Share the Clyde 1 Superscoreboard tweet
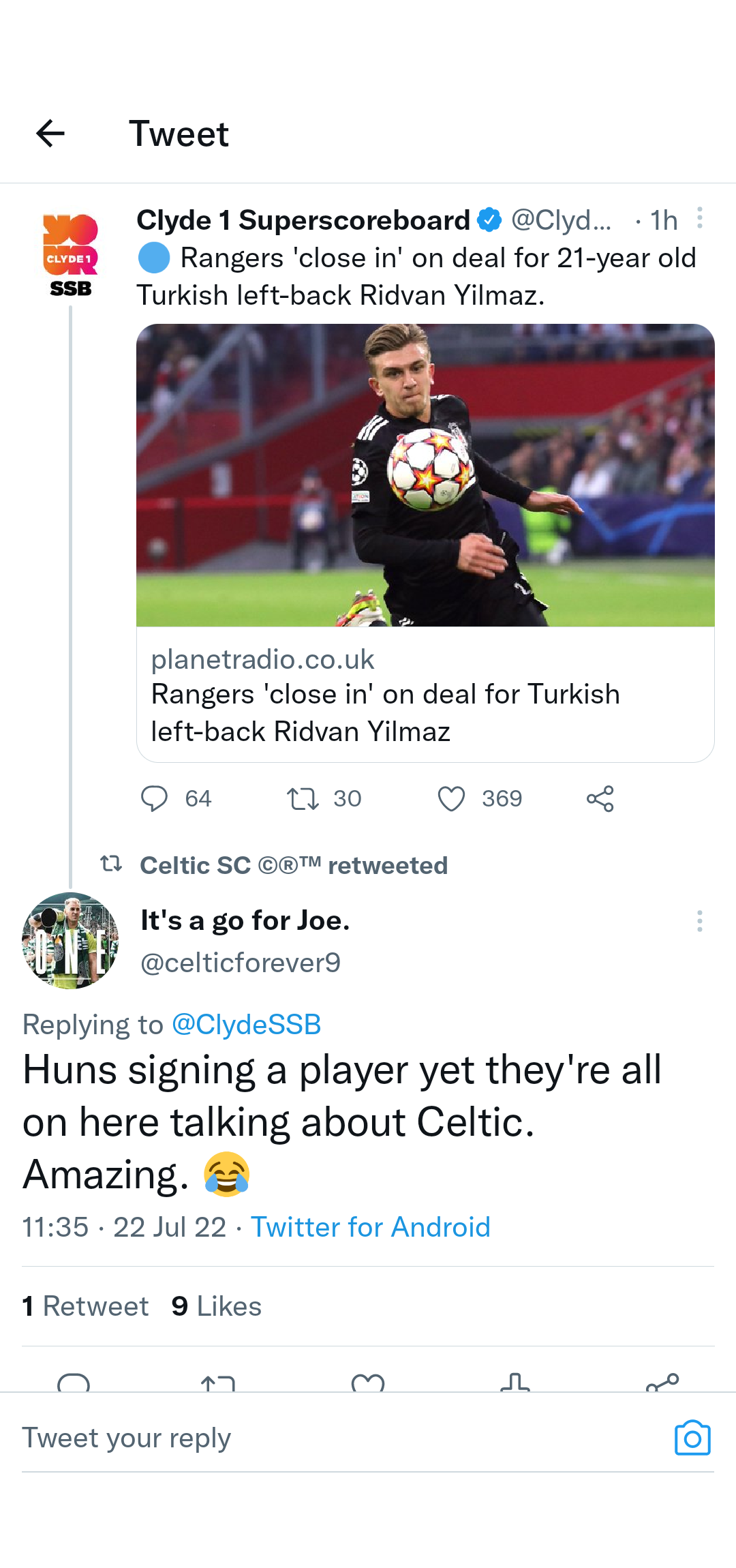 pyautogui.click(x=600, y=798)
